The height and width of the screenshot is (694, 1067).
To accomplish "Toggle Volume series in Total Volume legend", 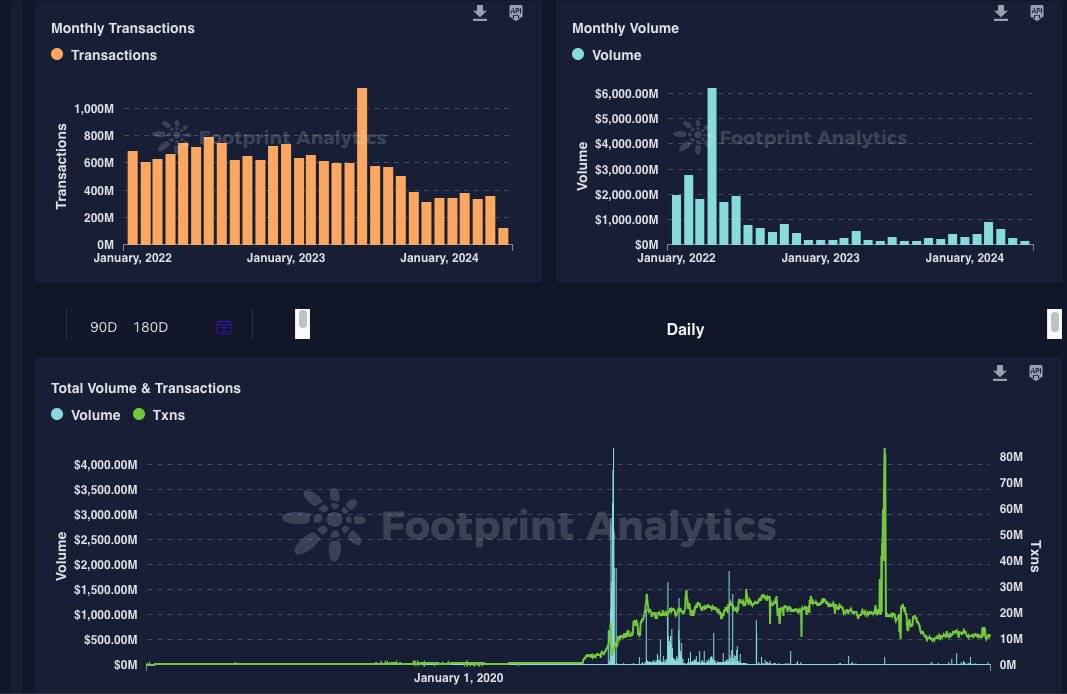I will click(86, 415).
